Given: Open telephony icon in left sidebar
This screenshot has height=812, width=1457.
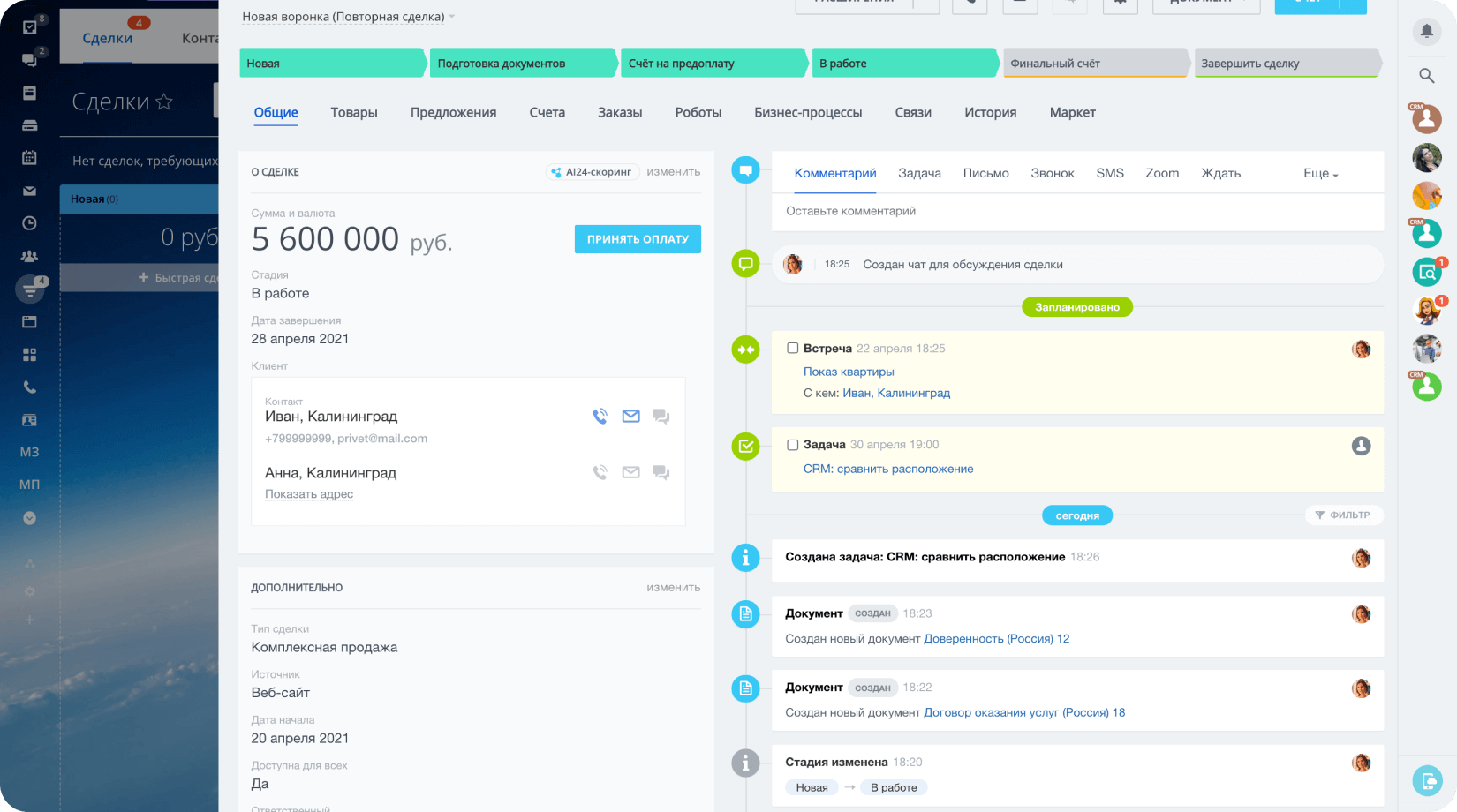Looking at the screenshot, I should point(29,387).
